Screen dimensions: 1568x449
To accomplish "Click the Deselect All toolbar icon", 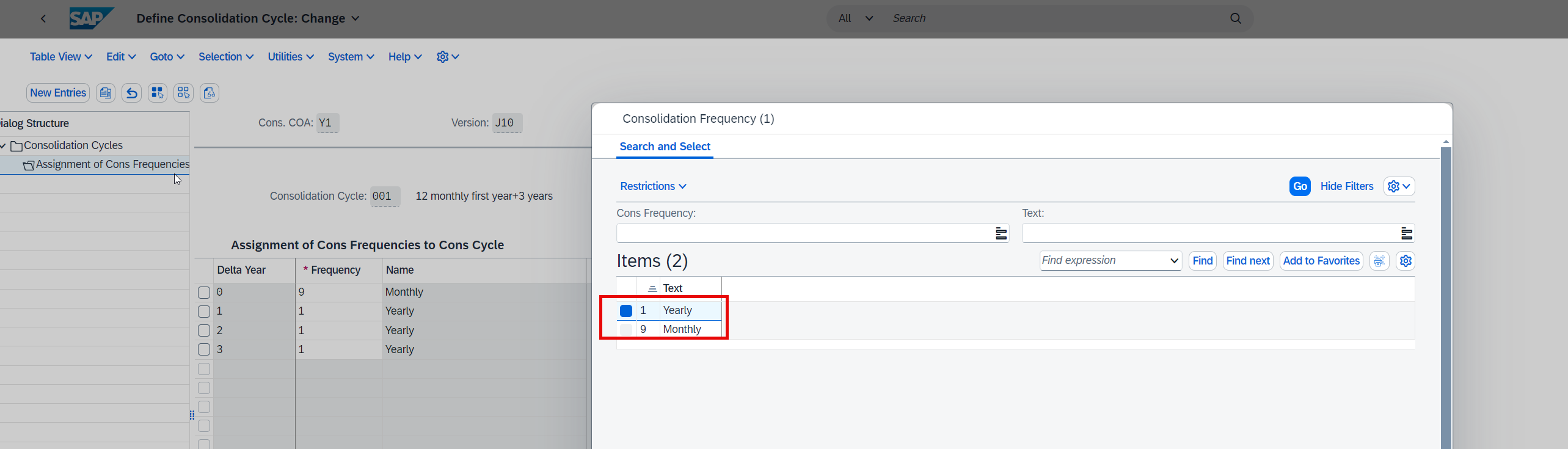I will pos(183,93).
